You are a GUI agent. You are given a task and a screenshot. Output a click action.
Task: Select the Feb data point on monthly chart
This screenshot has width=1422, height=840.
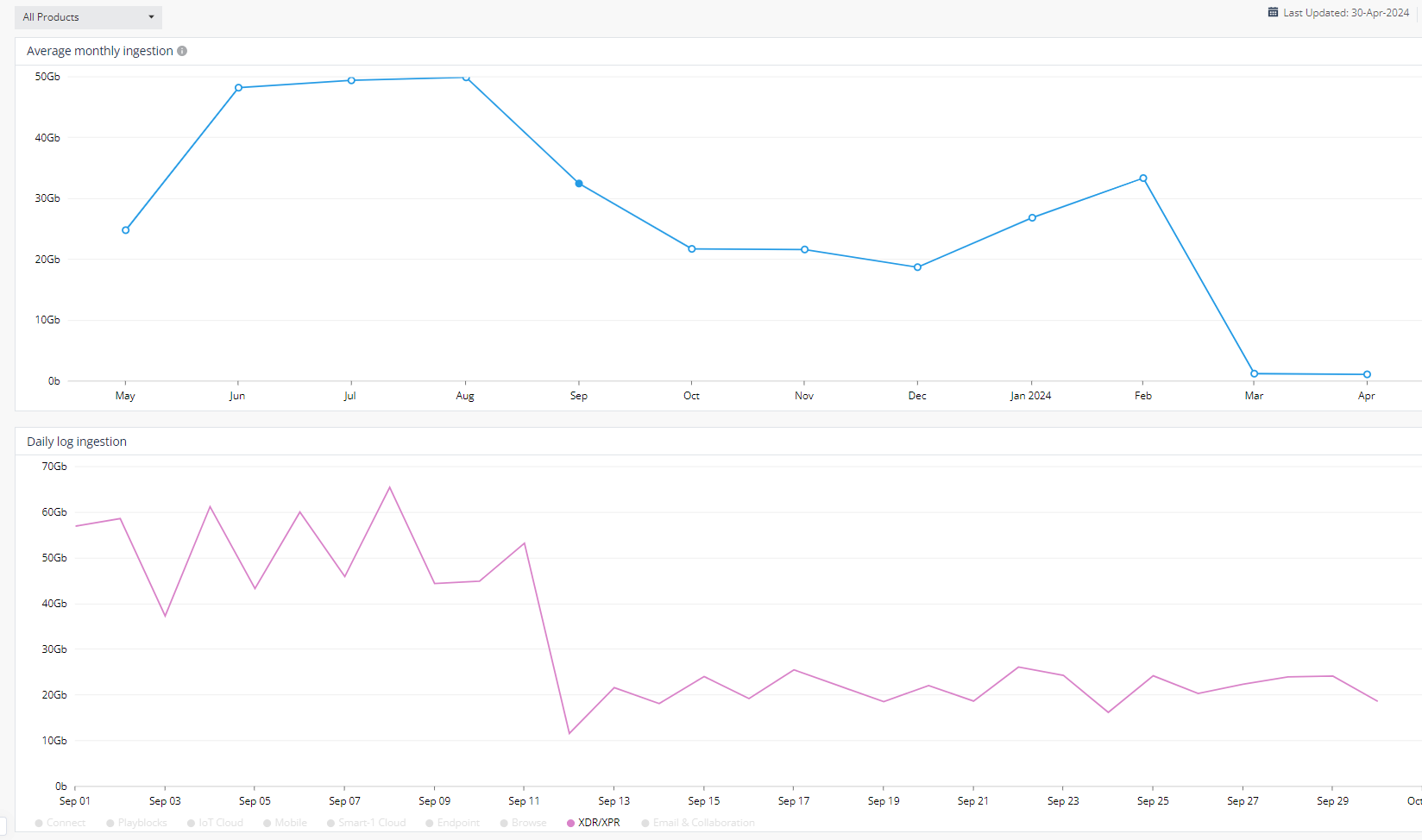point(1143,179)
